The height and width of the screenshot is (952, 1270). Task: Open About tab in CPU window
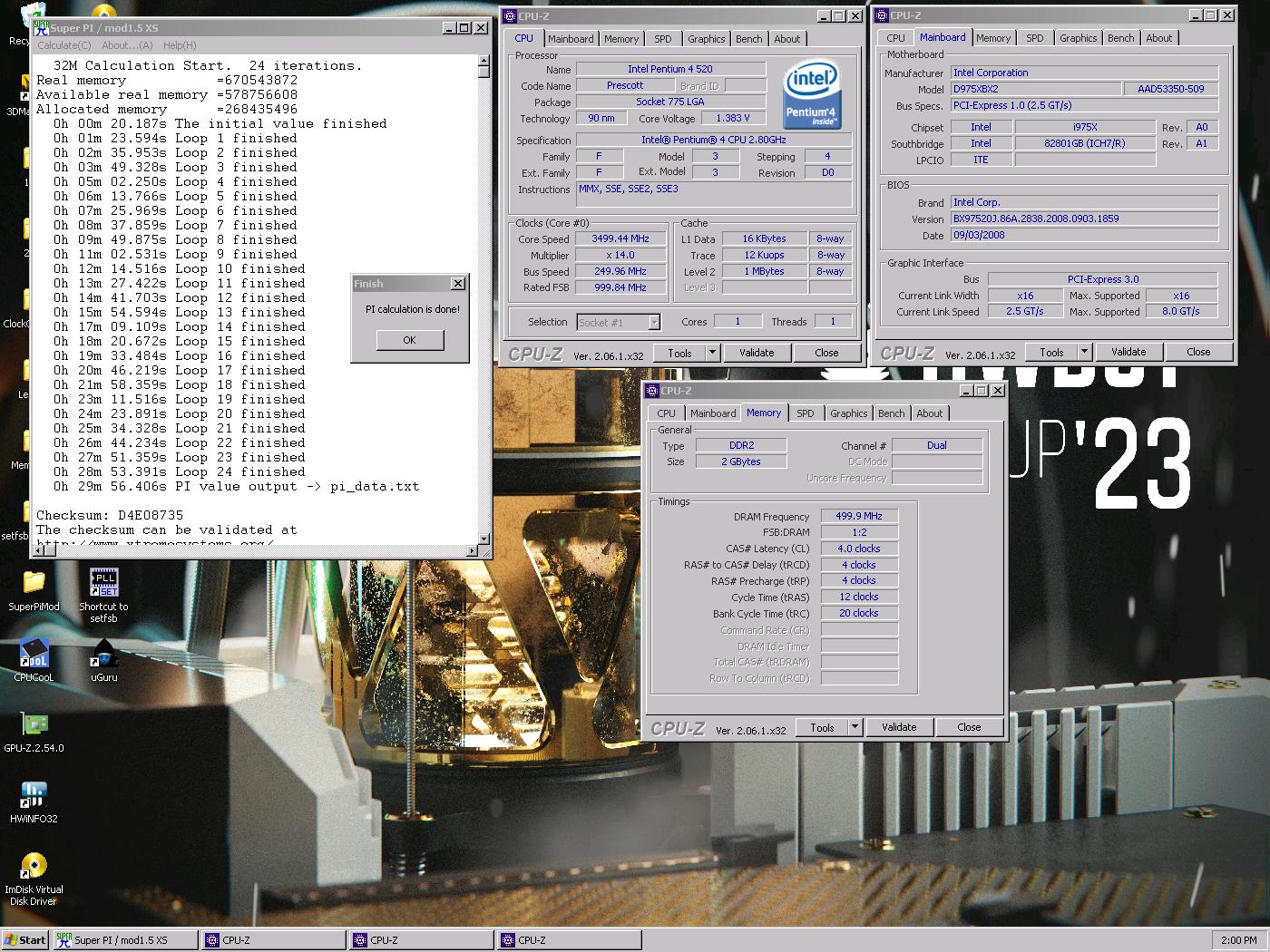click(x=787, y=39)
